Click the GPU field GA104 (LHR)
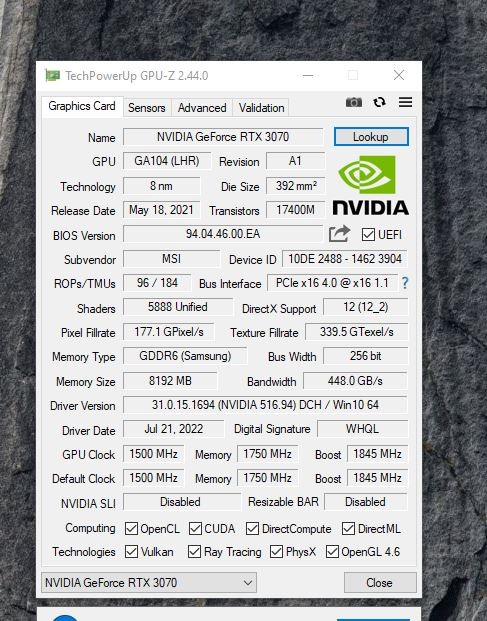Image resolution: width=487 pixels, height=621 pixels. click(x=167, y=161)
